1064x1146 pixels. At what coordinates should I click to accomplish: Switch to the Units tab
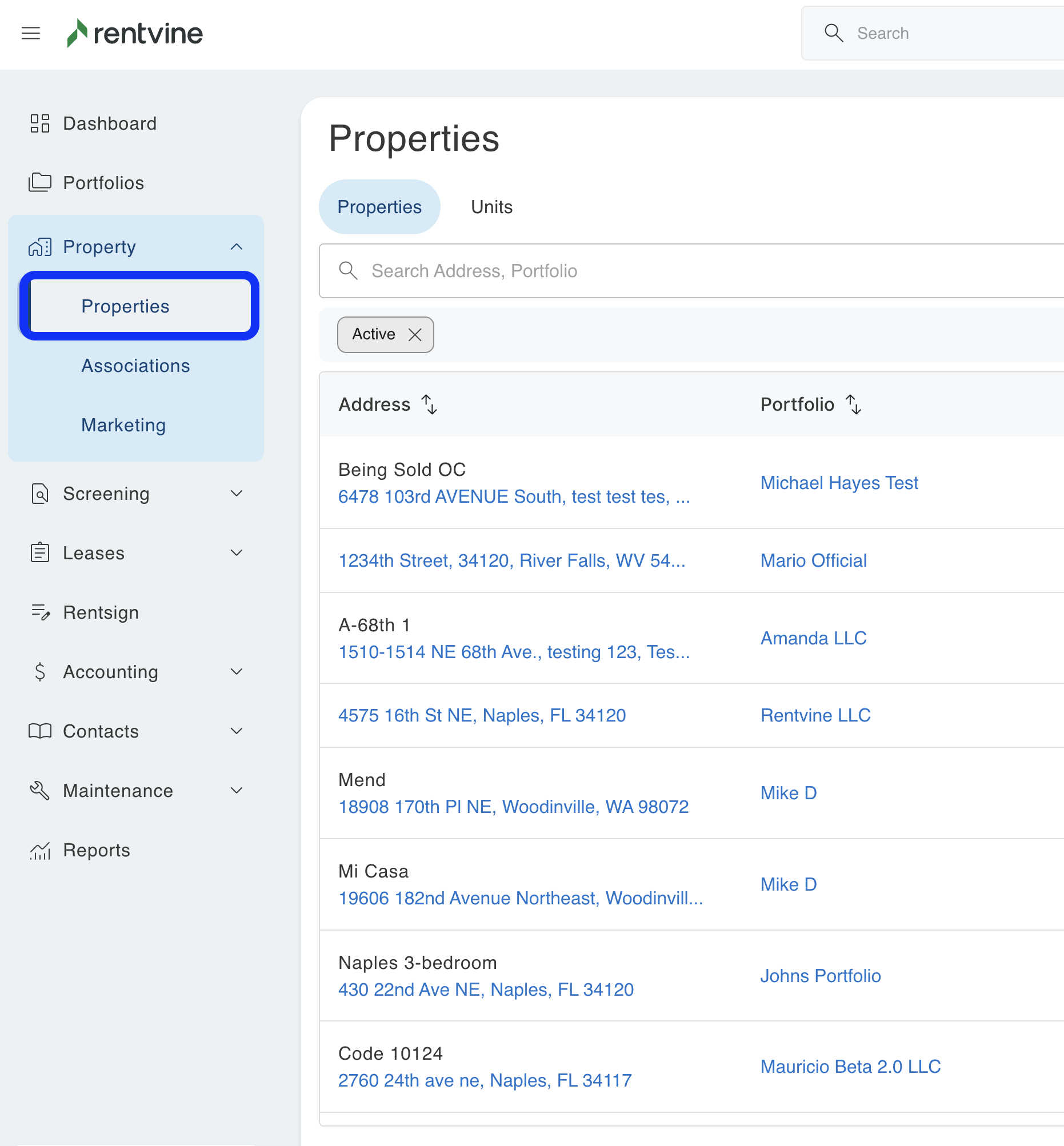click(491, 207)
